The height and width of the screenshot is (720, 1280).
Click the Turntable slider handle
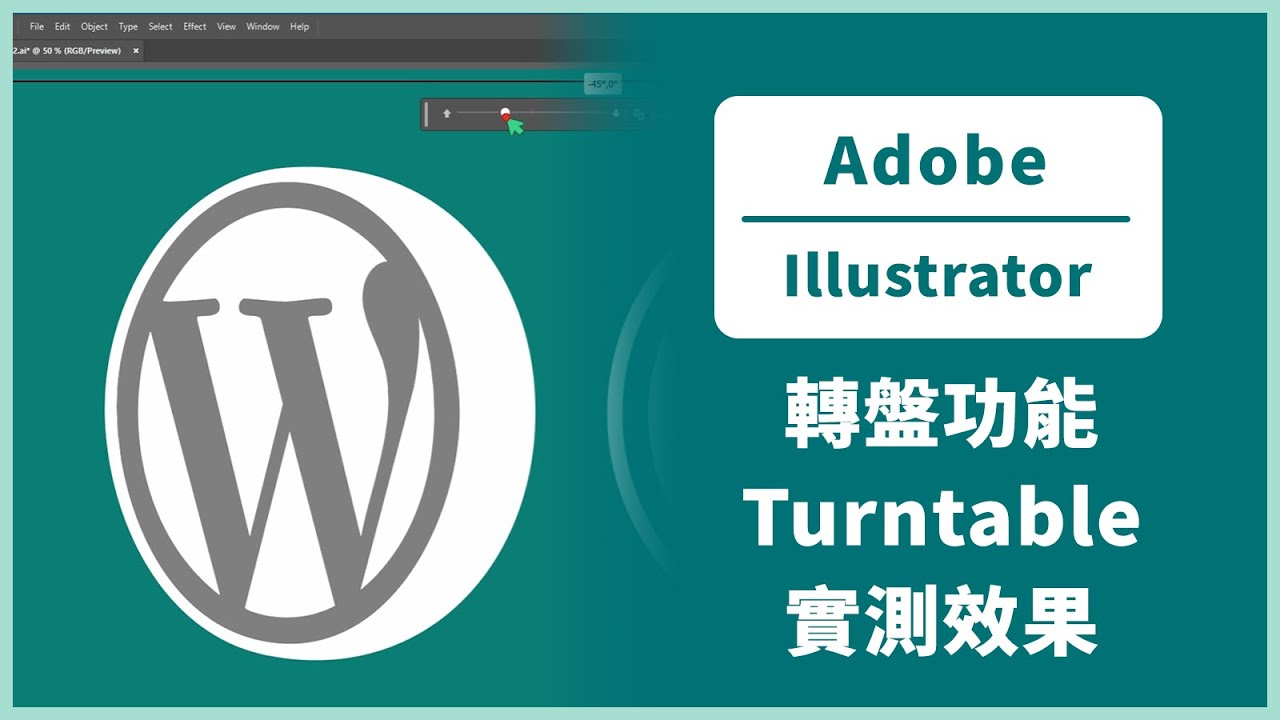click(x=505, y=114)
